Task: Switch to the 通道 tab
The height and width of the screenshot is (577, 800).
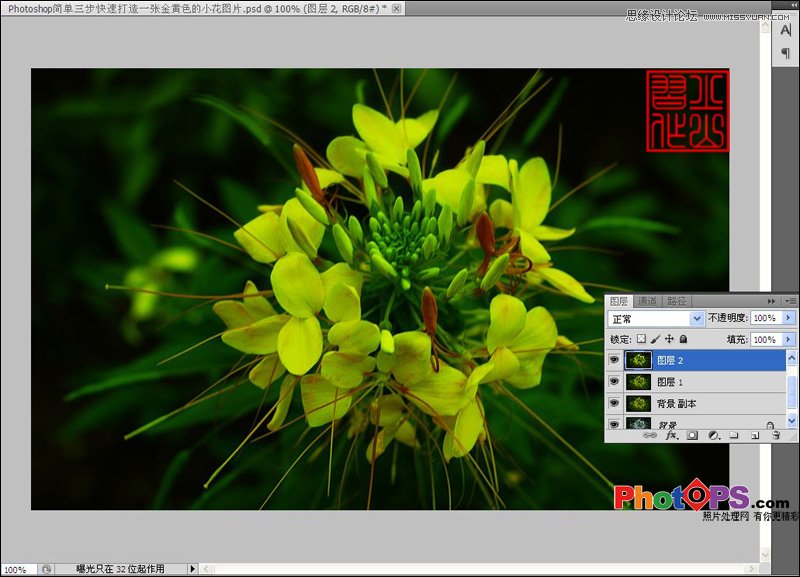Action: click(x=647, y=301)
